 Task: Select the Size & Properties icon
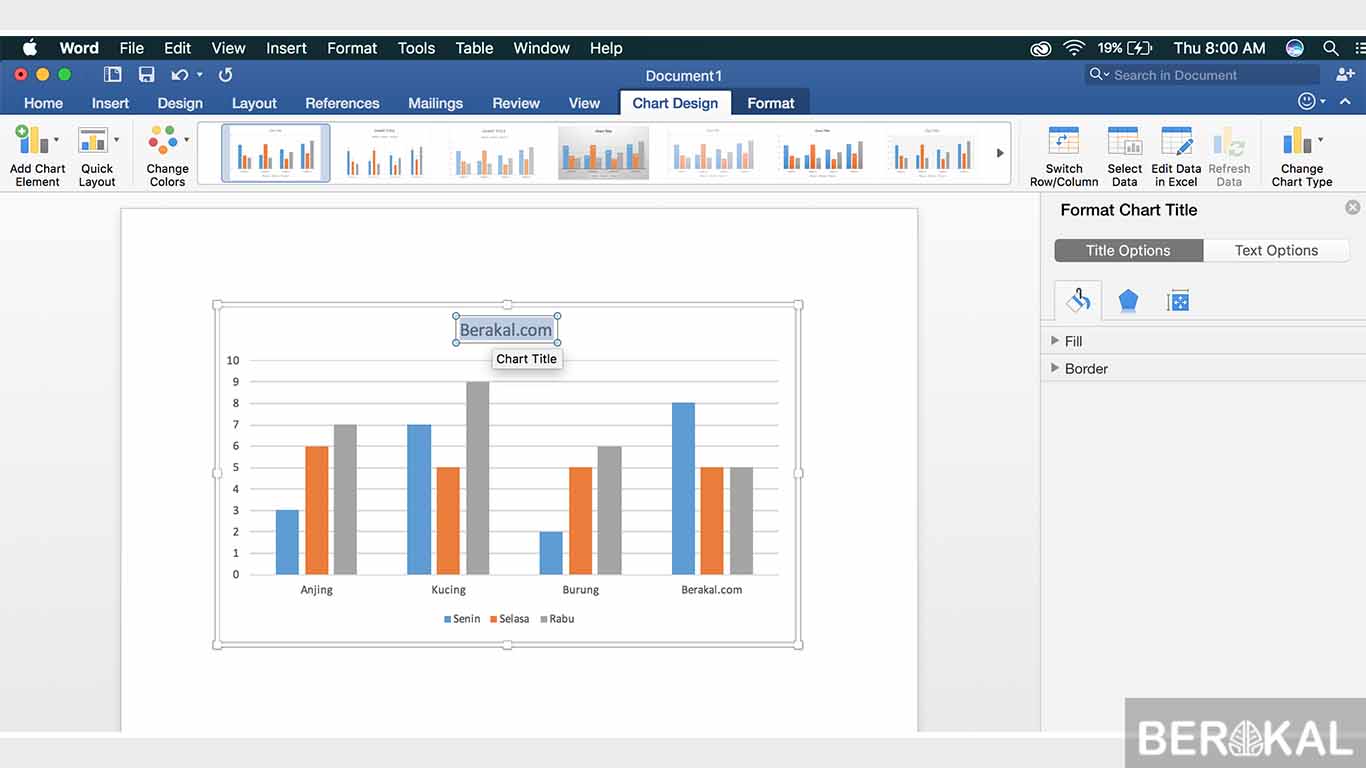click(1177, 299)
